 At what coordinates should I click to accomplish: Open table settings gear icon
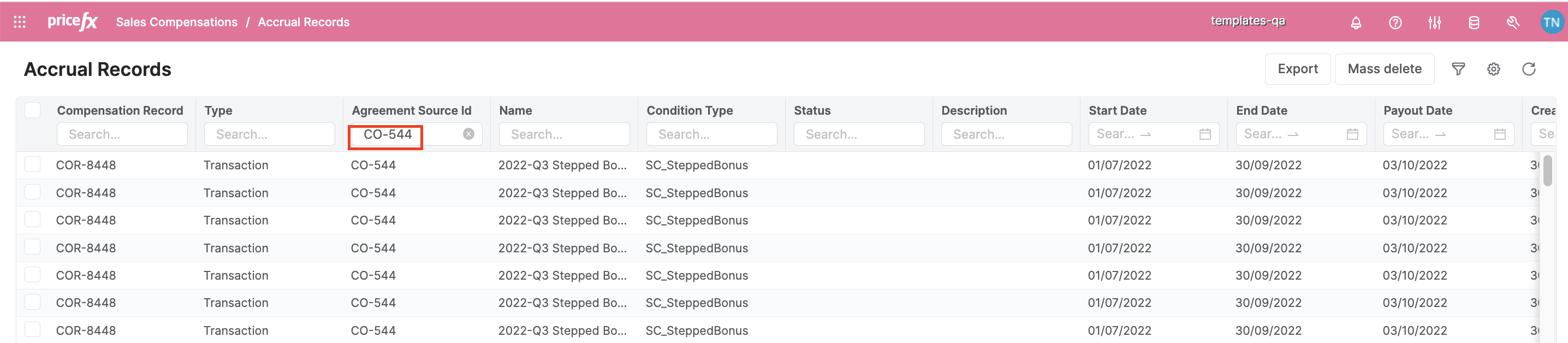point(1493,69)
